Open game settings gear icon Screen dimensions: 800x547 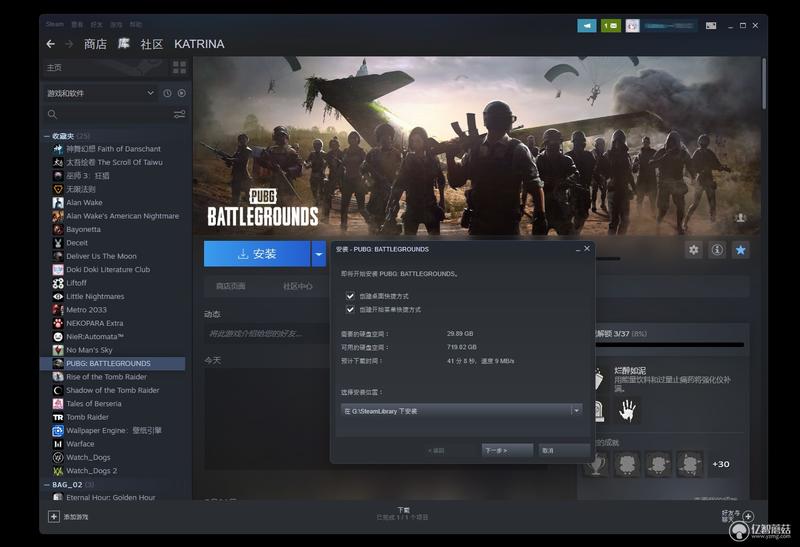click(693, 250)
